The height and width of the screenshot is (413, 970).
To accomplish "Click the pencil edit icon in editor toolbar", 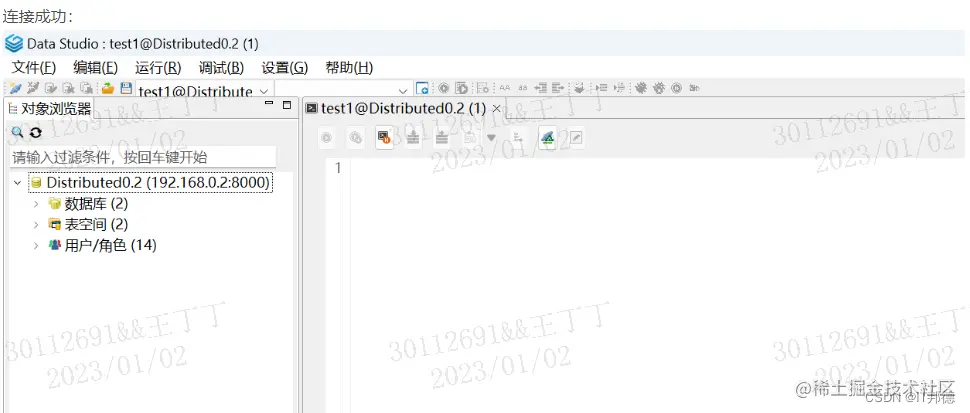I will pyautogui.click(x=576, y=138).
